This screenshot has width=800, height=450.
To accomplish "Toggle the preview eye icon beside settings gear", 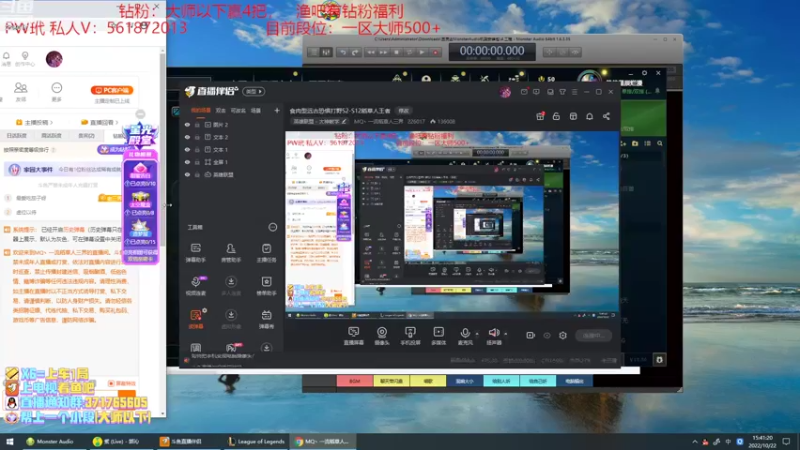I will point(547,335).
